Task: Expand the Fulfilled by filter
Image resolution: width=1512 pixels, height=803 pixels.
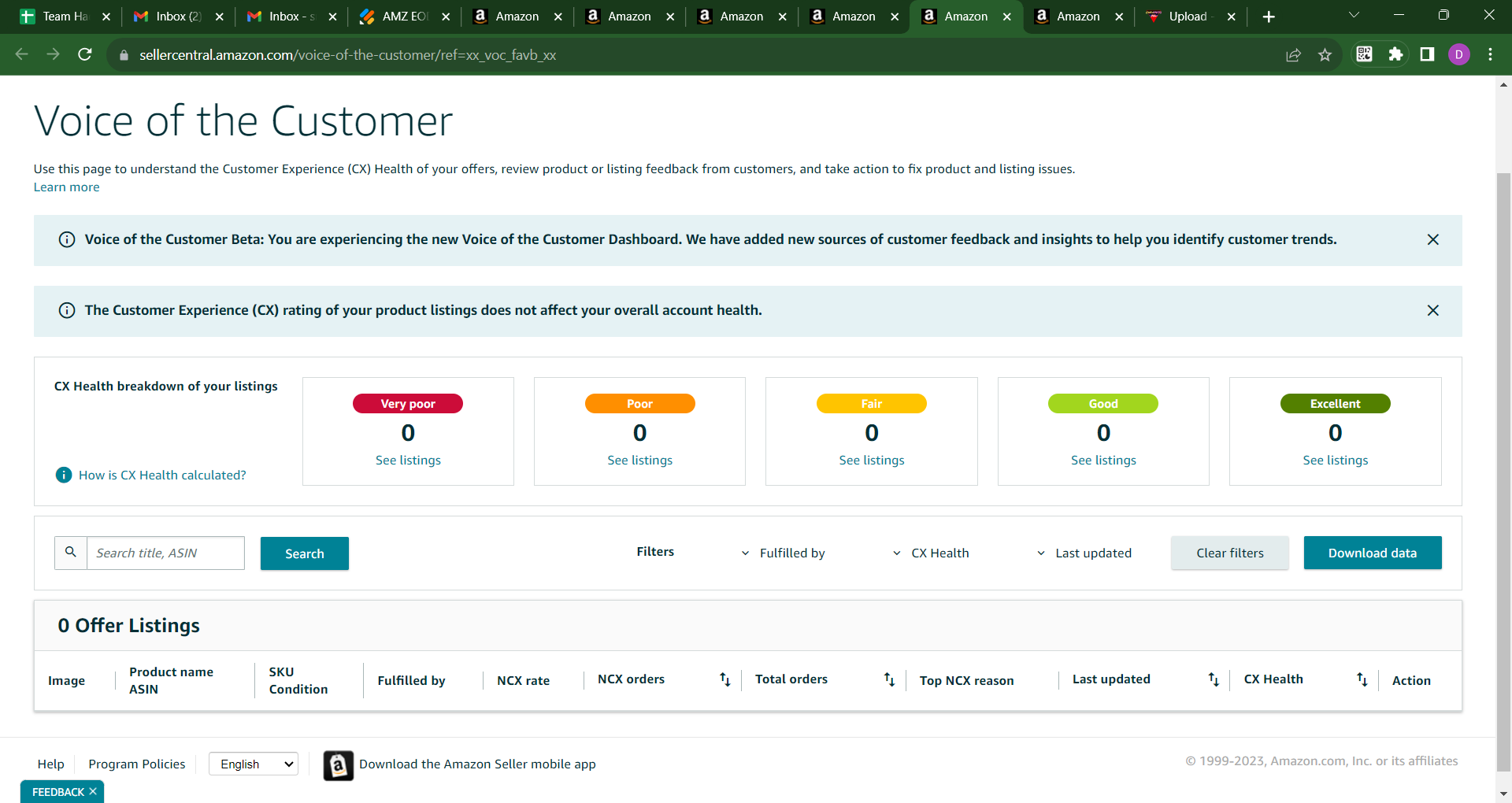Action: pyautogui.click(x=783, y=553)
